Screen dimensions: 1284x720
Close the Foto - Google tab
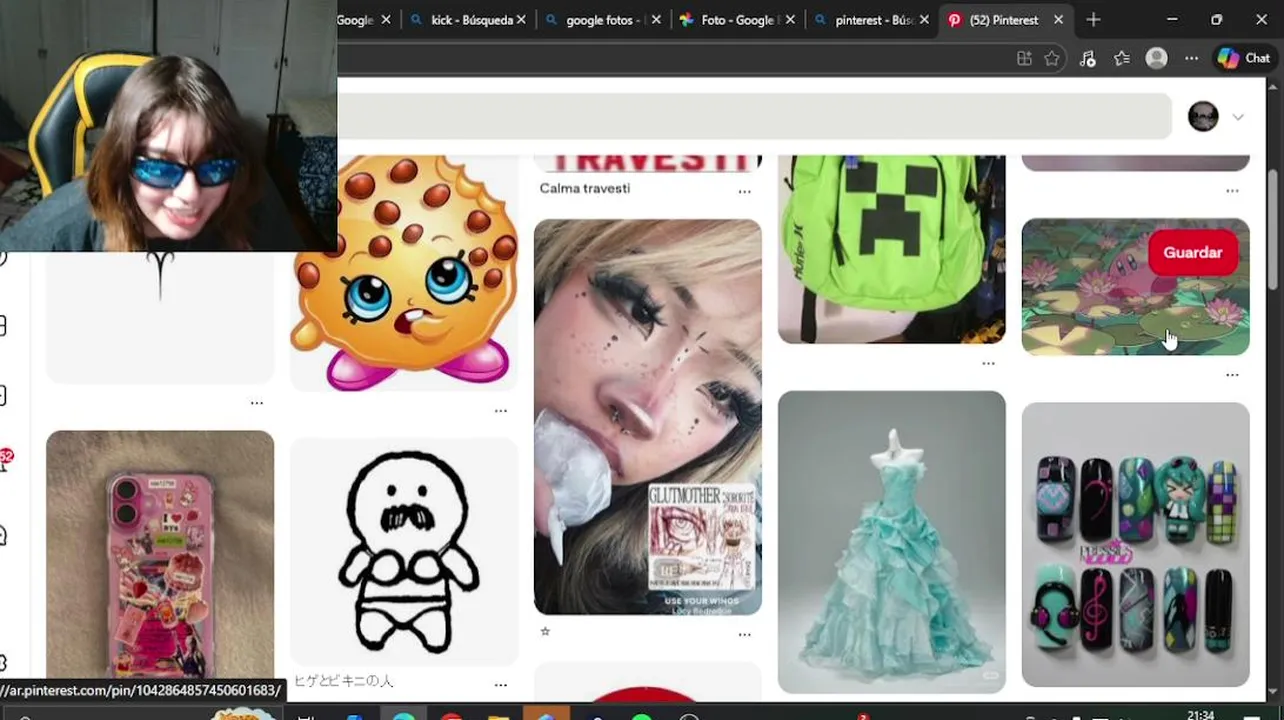click(790, 20)
